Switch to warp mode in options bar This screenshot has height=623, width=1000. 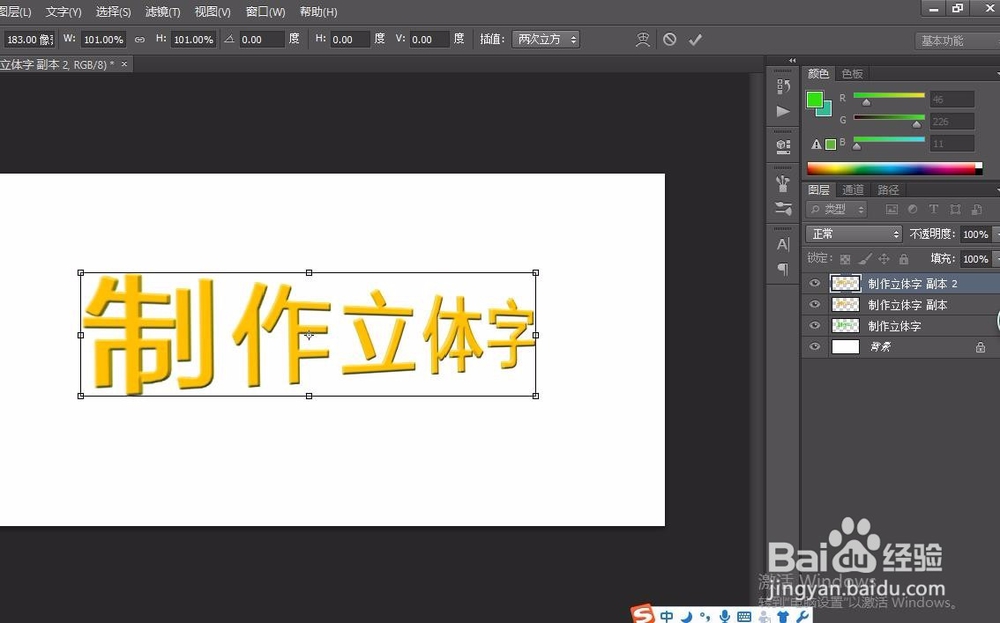click(643, 40)
